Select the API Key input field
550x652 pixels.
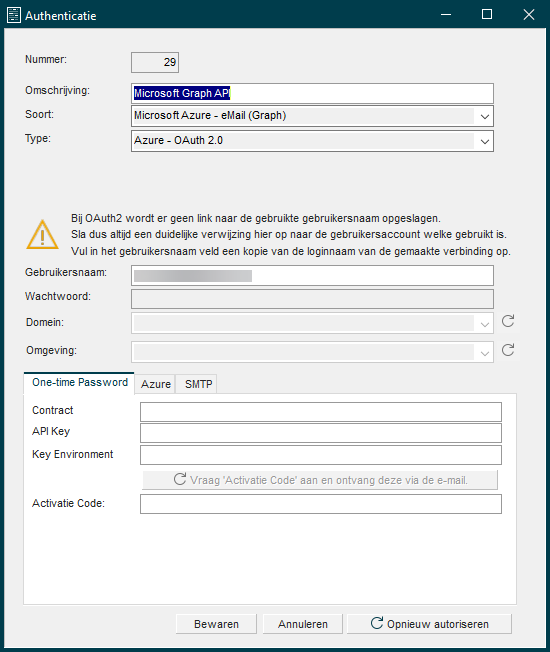coord(321,433)
